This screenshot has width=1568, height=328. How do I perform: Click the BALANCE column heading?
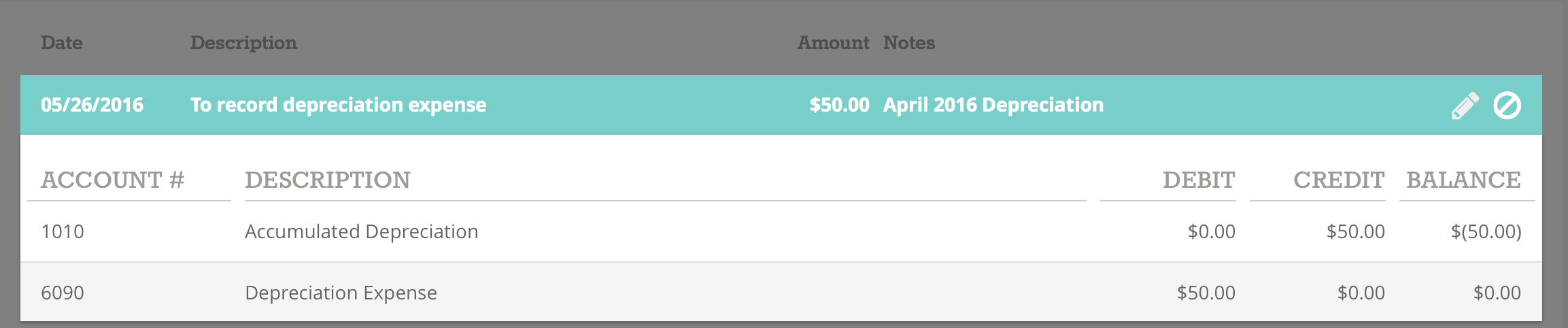1463,180
